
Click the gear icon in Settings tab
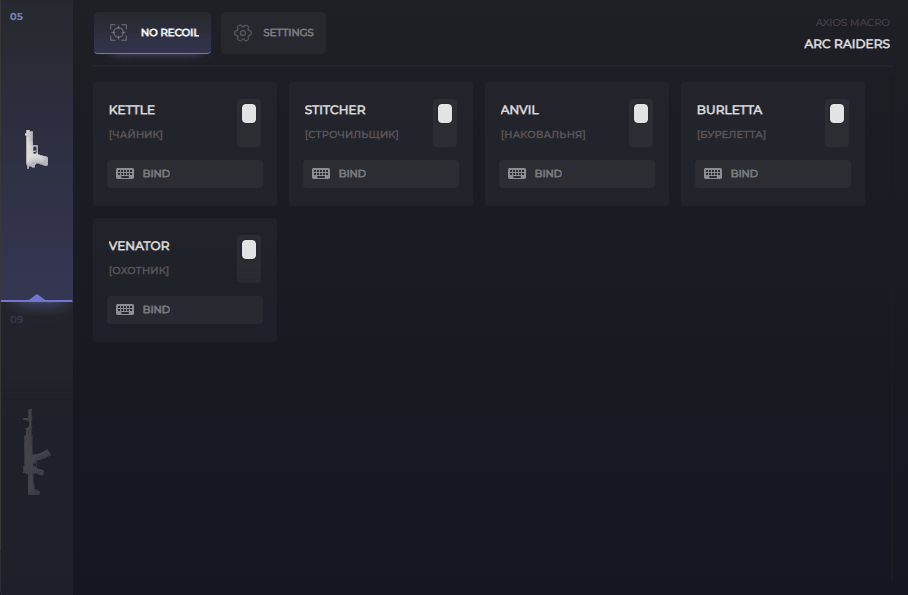point(243,33)
